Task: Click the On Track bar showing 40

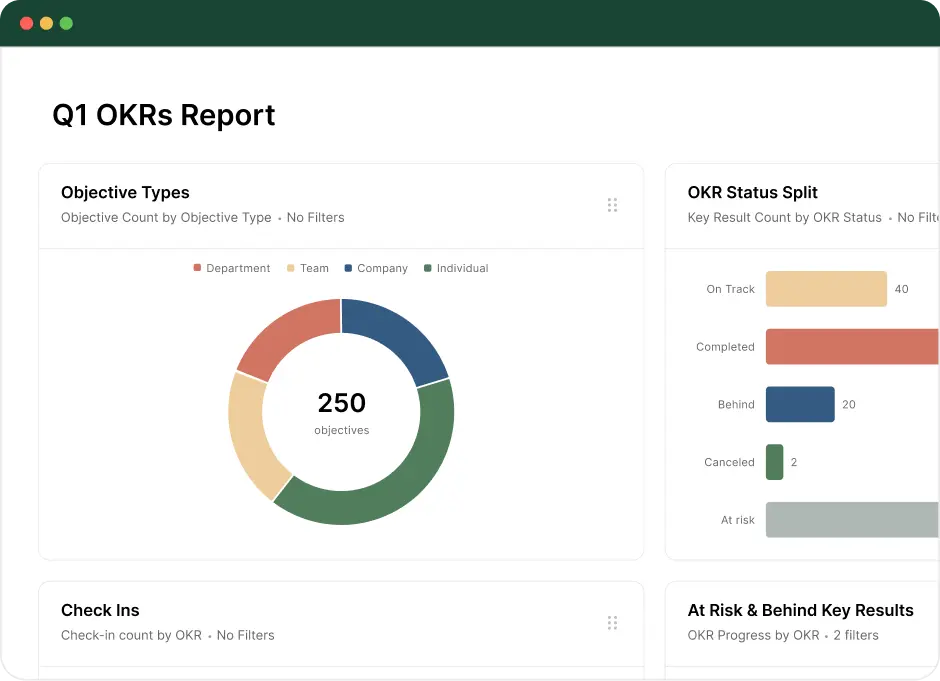Action: click(x=826, y=289)
